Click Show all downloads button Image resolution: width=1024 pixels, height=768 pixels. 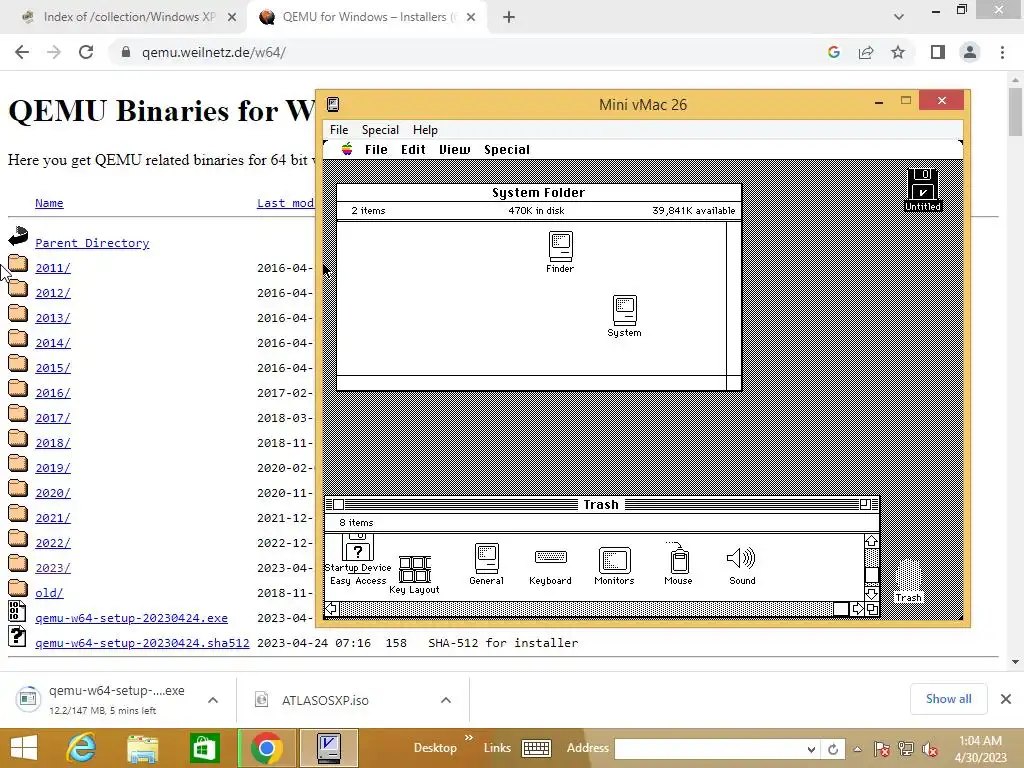(x=948, y=699)
